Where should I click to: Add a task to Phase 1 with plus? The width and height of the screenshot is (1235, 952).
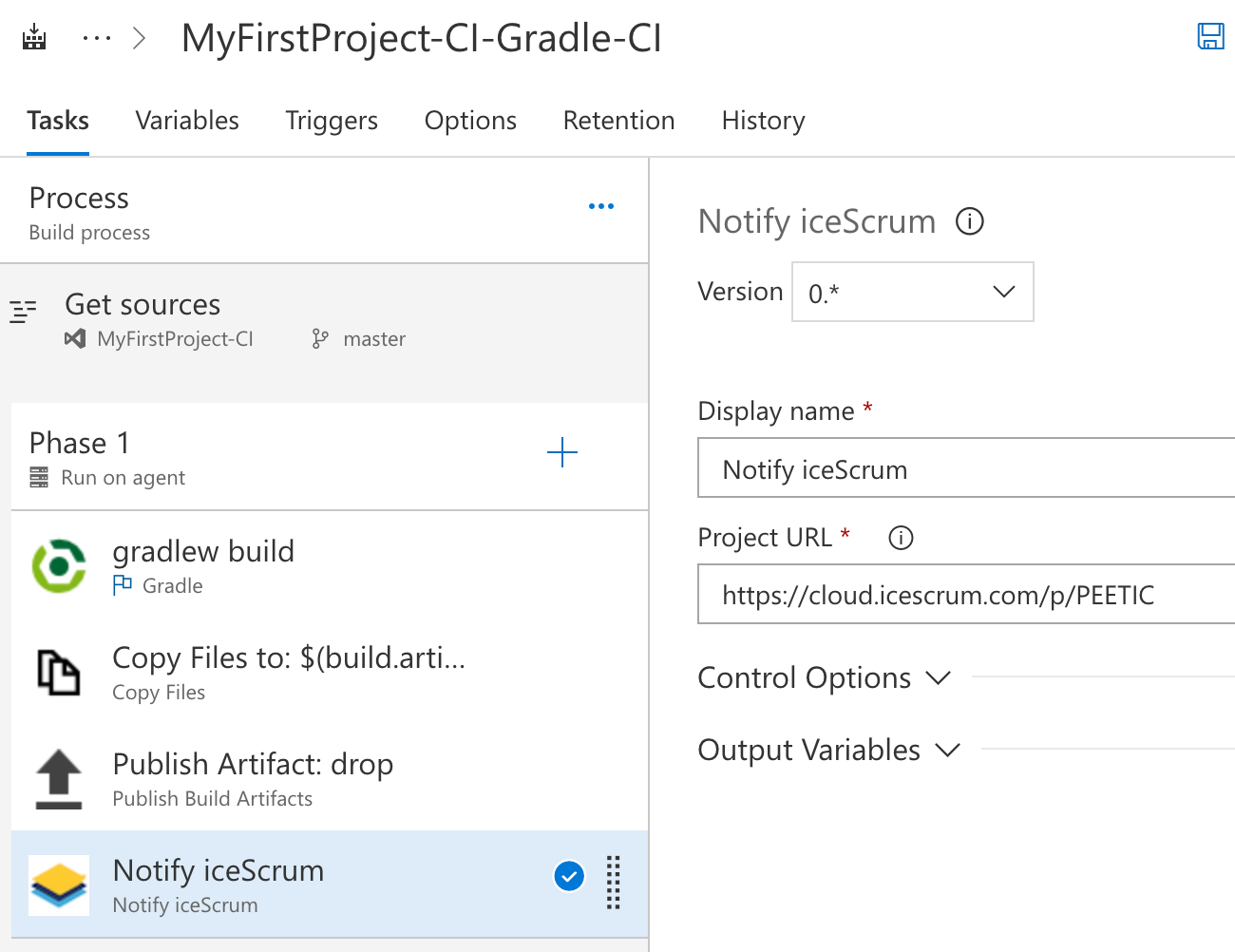562,452
